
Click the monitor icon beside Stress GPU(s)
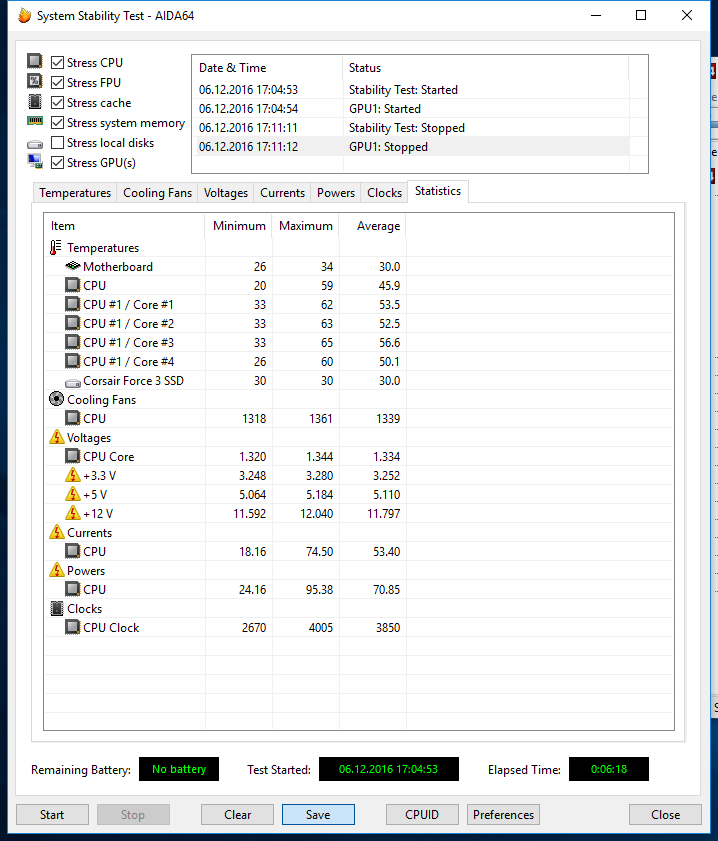35,161
